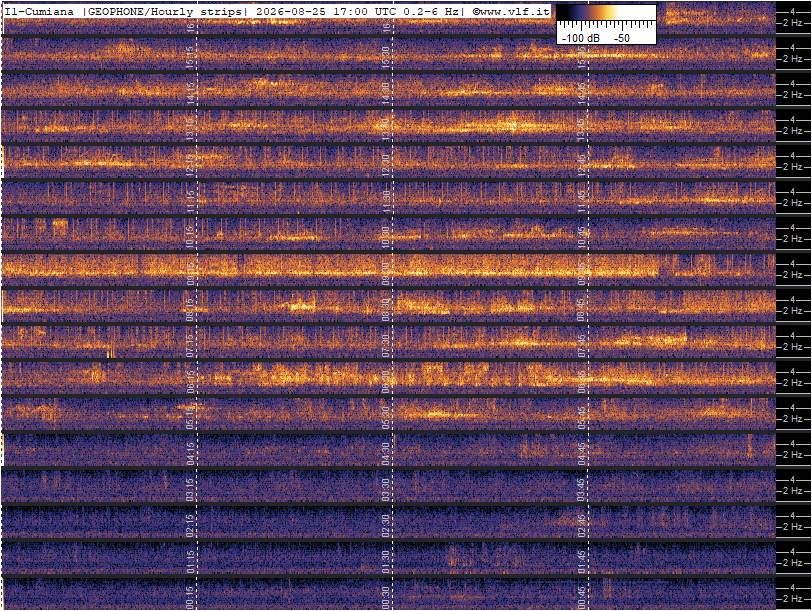812x611 pixels.
Task: Click the 02:45 time marker
Action: click(x=582, y=526)
